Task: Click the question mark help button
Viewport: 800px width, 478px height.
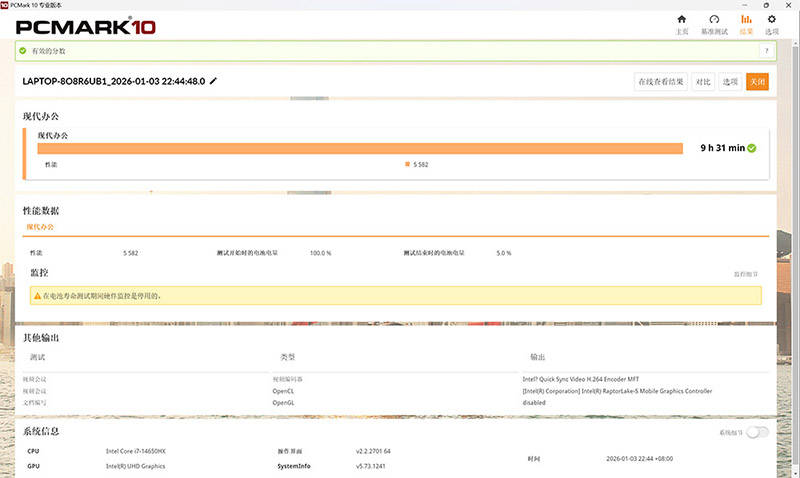Action: [x=766, y=51]
